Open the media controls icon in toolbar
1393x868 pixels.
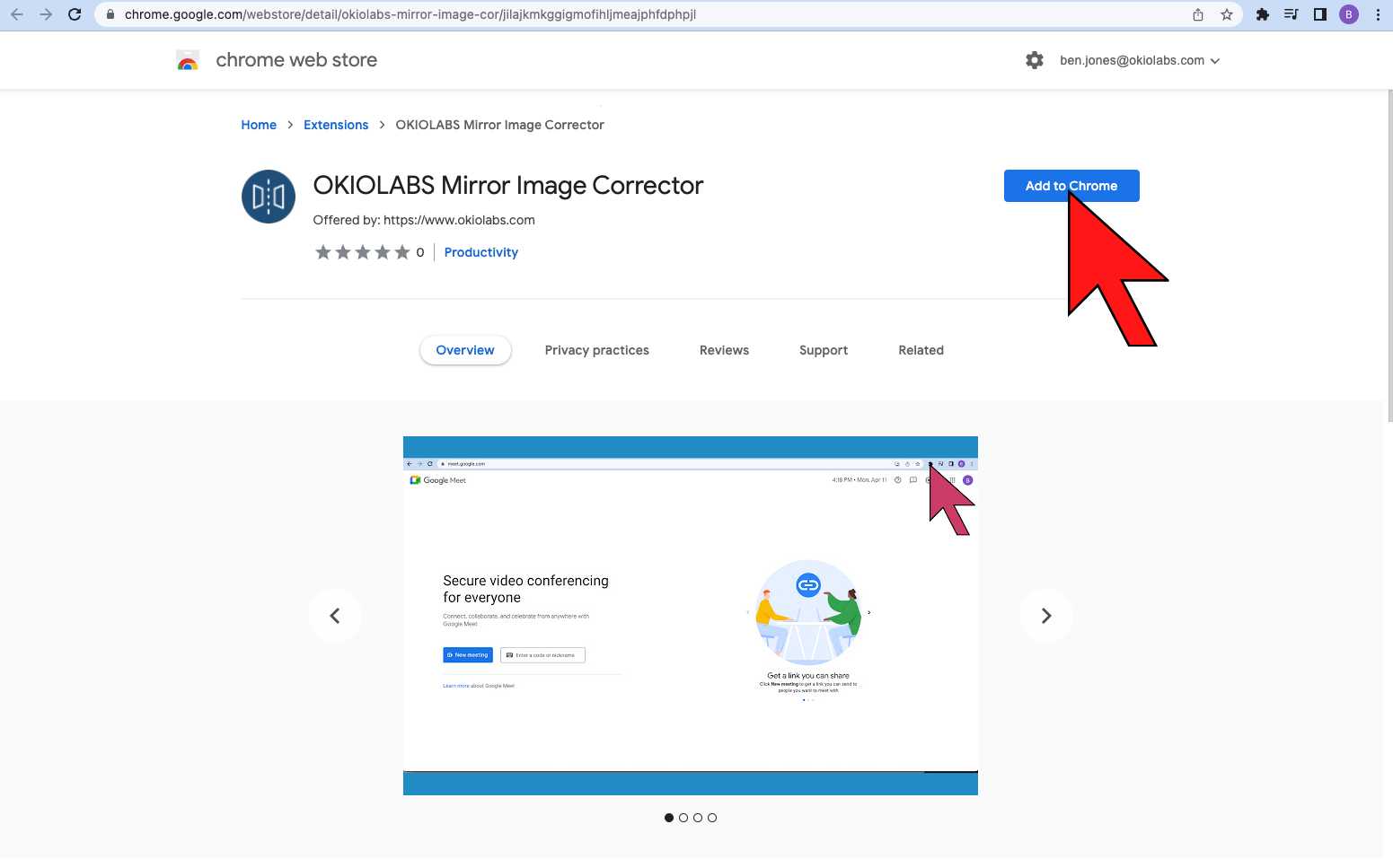click(x=1291, y=14)
